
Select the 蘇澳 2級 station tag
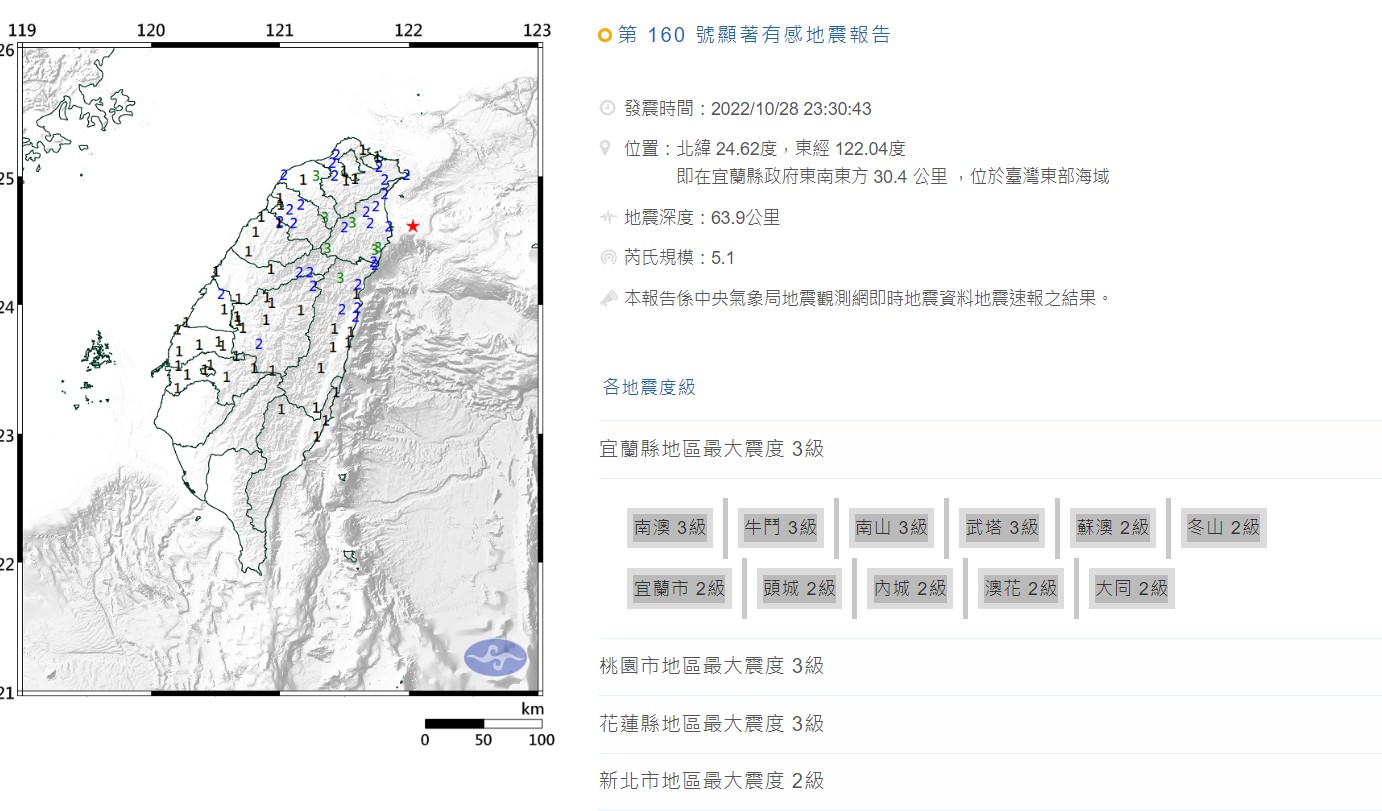click(x=1113, y=527)
